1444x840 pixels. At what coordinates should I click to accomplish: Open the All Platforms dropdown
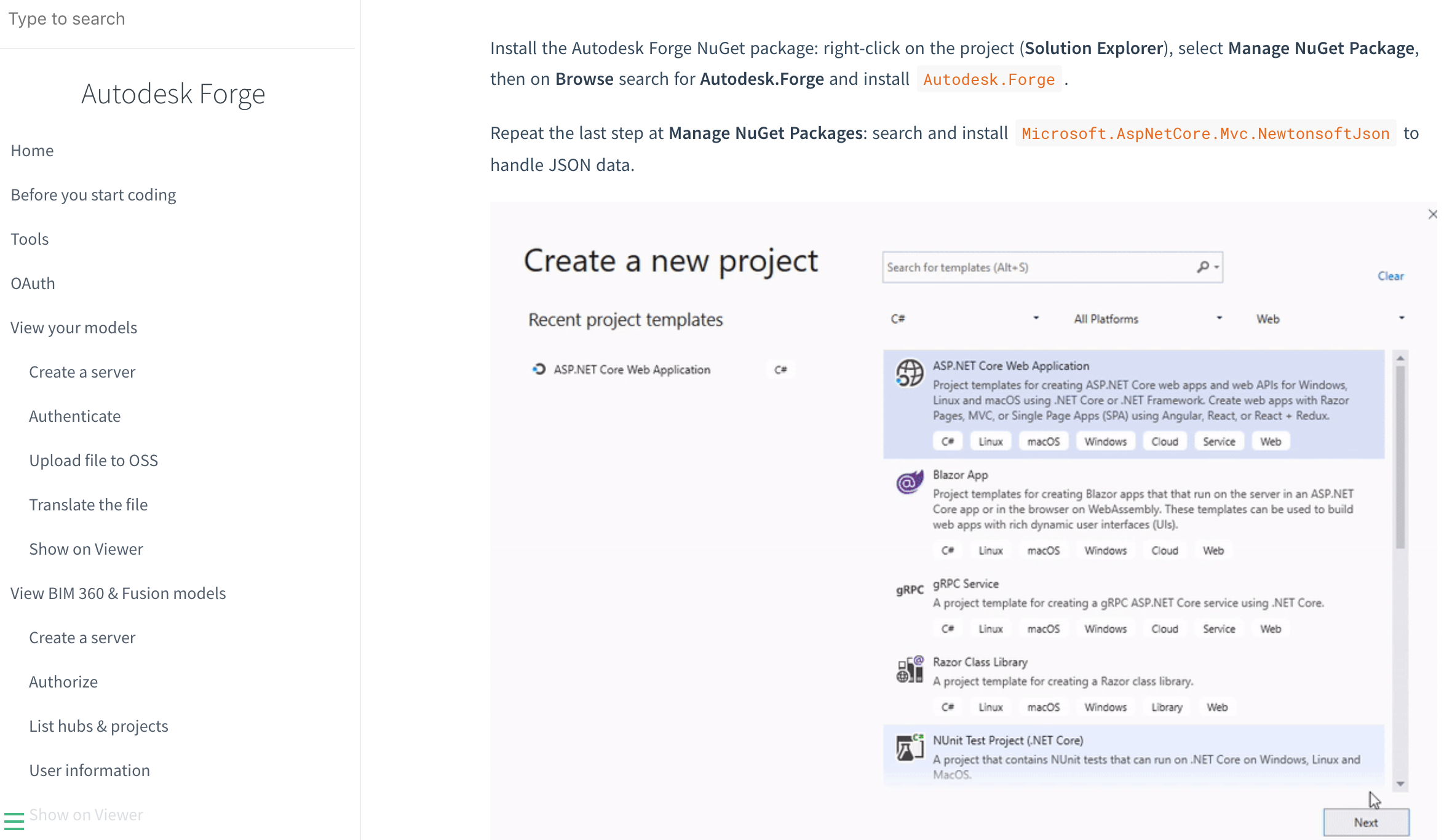click(x=1148, y=319)
